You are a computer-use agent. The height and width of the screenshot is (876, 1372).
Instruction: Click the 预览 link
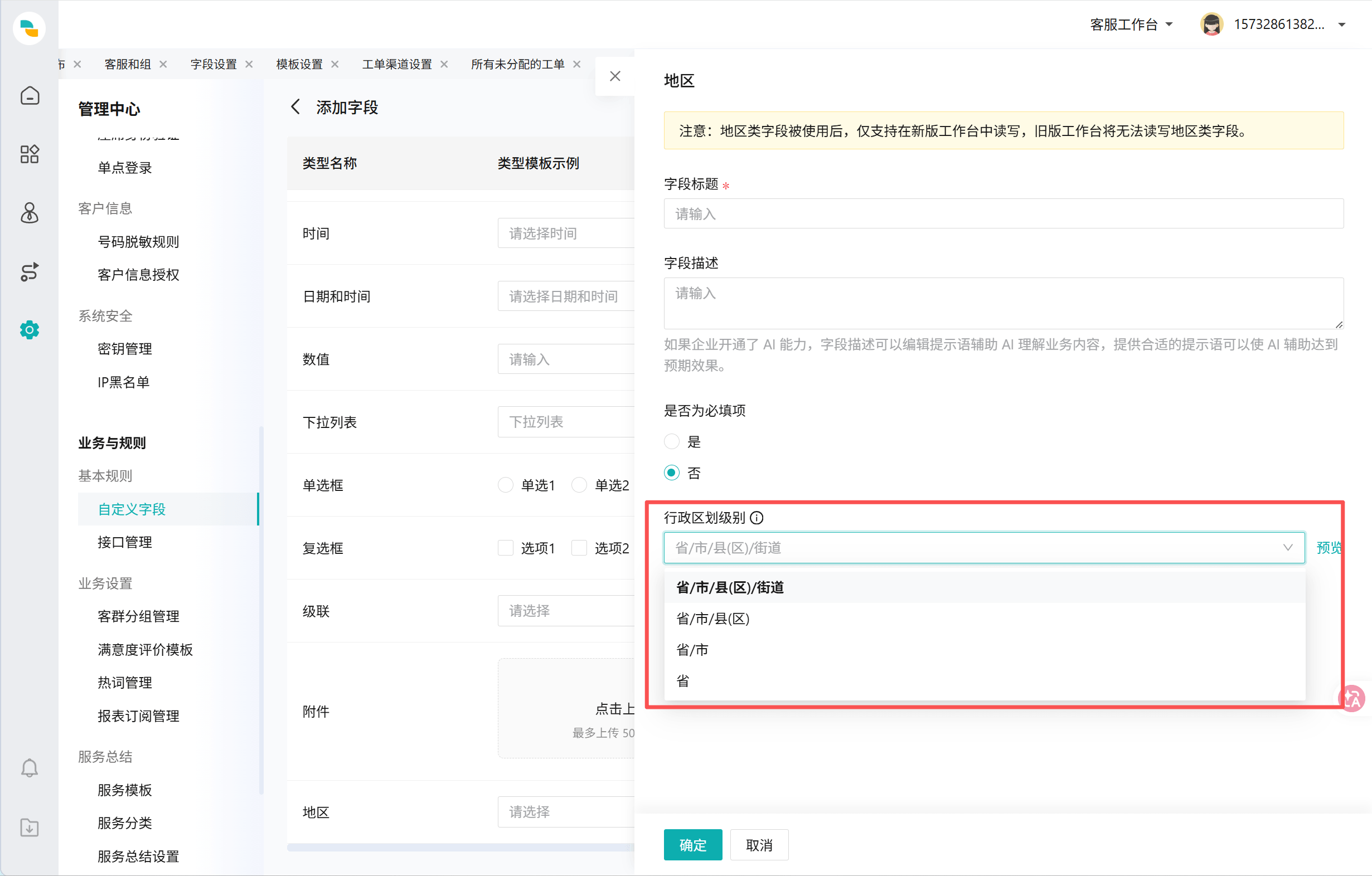point(1329,547)
